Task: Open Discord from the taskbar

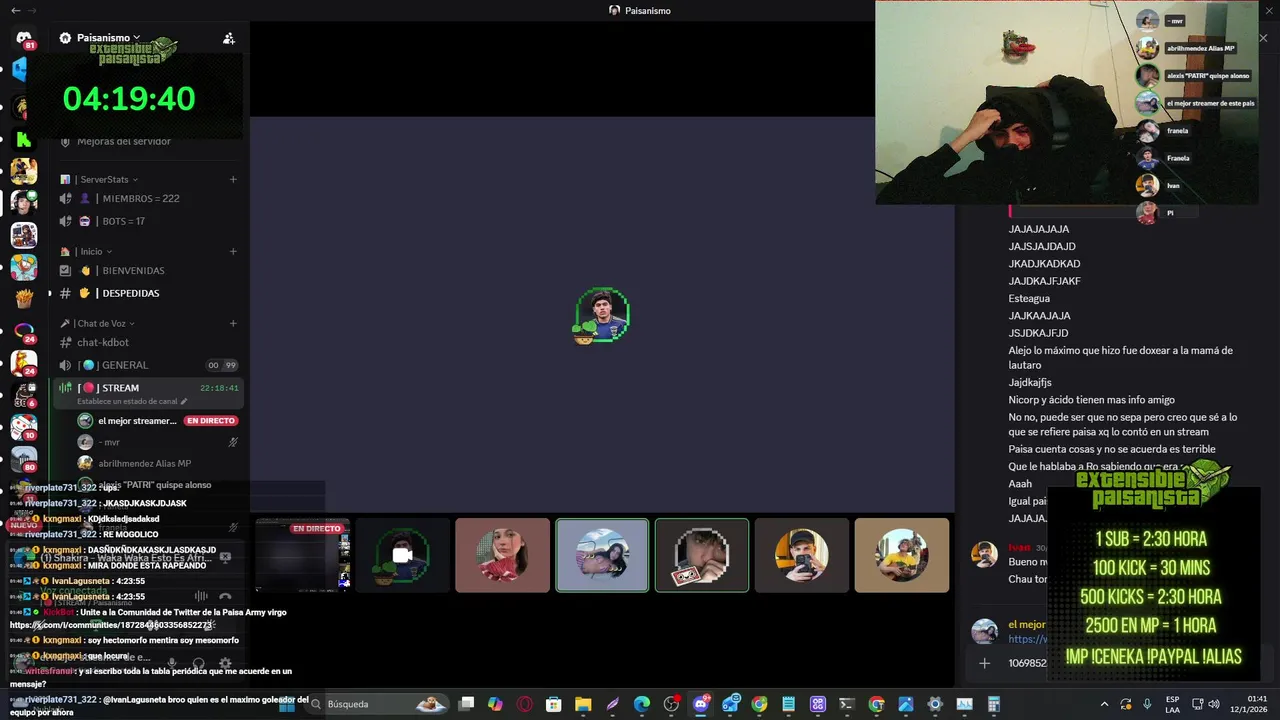Action: 701,704
